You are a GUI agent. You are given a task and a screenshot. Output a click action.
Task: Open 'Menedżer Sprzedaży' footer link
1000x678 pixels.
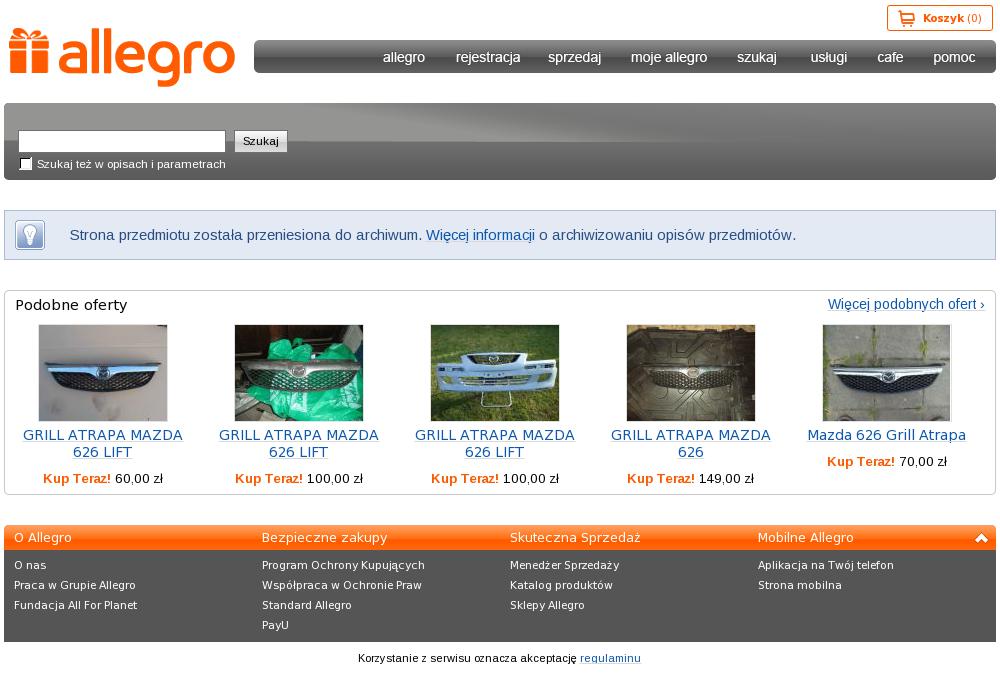coord(564,565)
